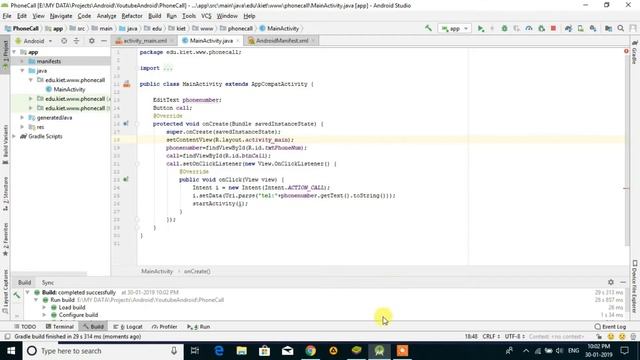Expand the Load build node
The height and width of the screenshot is (360, 640).
click(44, 307)
